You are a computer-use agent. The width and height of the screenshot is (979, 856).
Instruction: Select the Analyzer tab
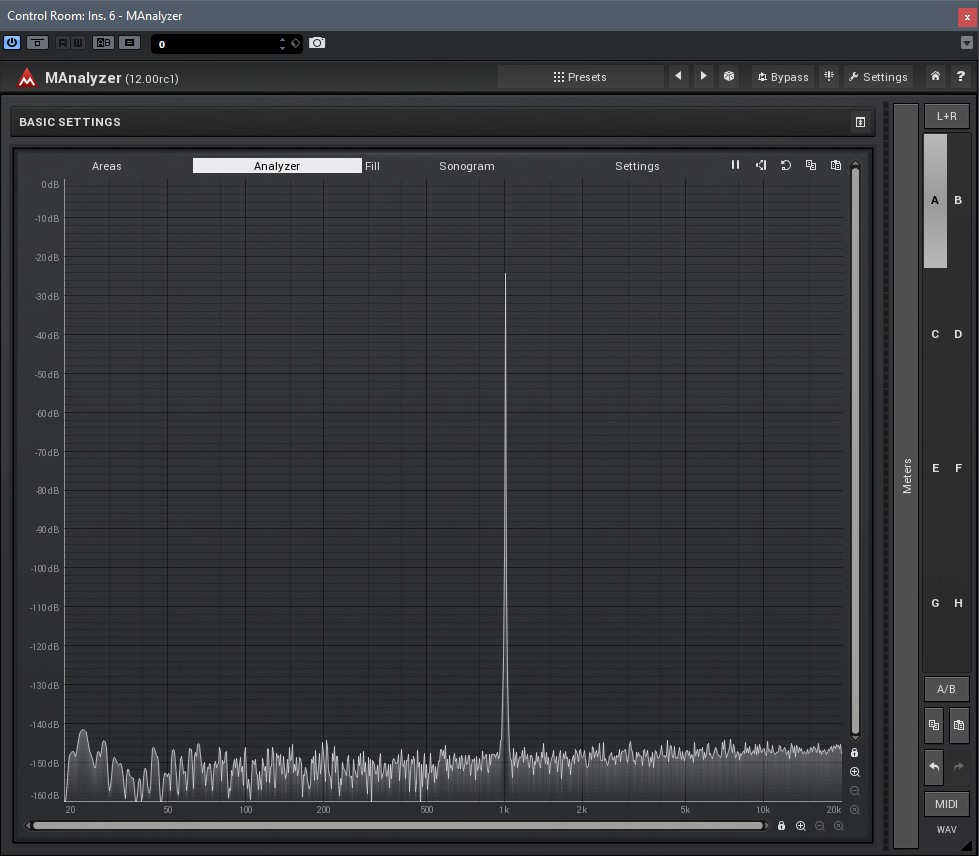point(277,165)
